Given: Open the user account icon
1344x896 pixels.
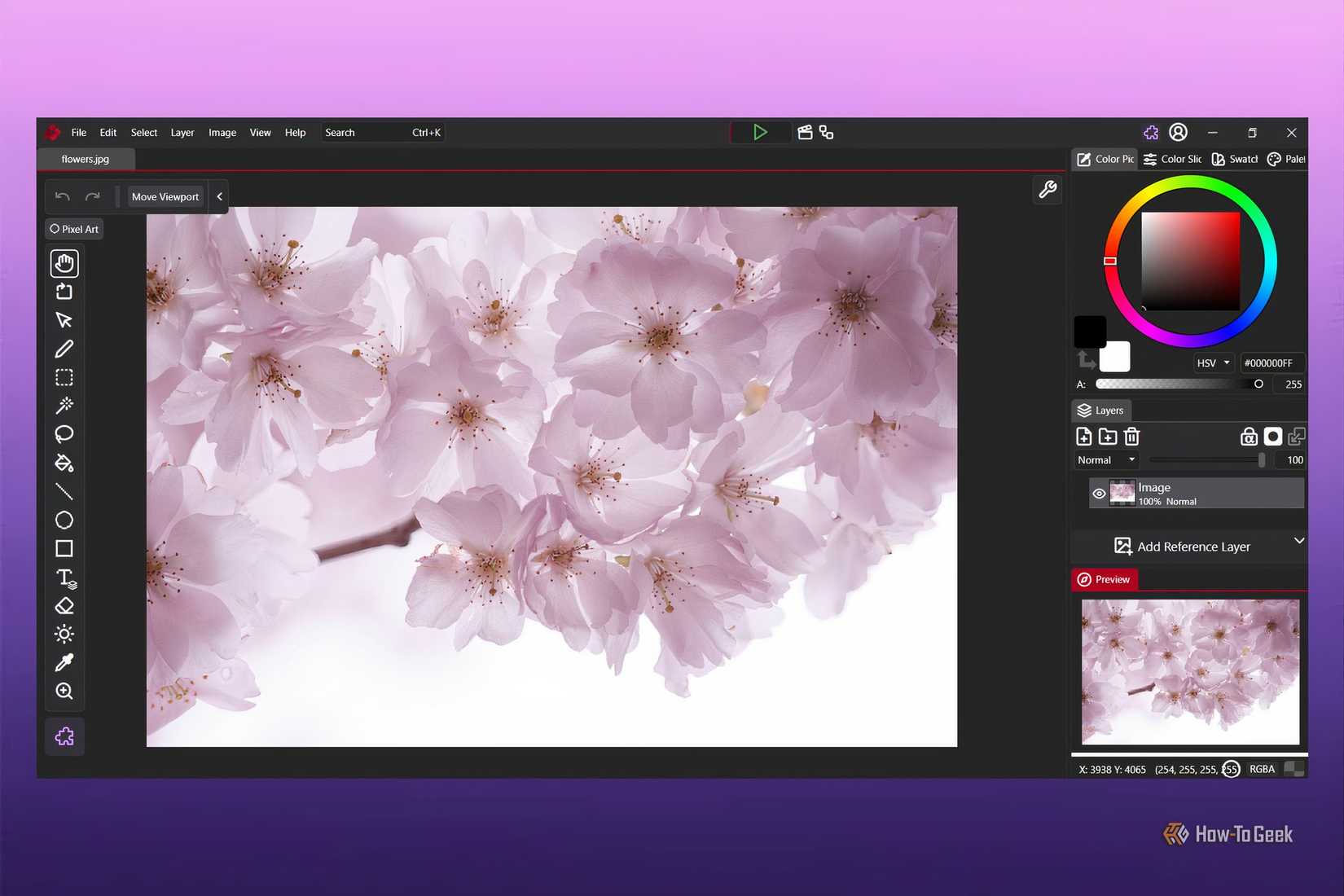Looking at the screenshot, I should click(1178, 132).
